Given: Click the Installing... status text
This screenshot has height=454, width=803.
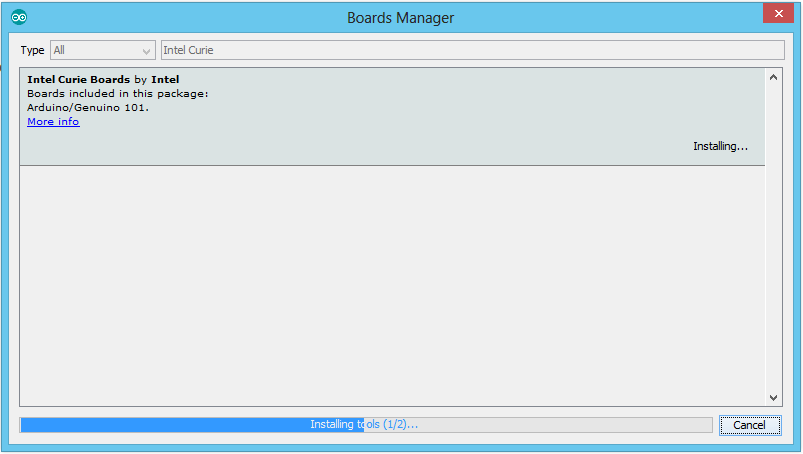Looking at the screenshot, I should click(x=720, y=146).
